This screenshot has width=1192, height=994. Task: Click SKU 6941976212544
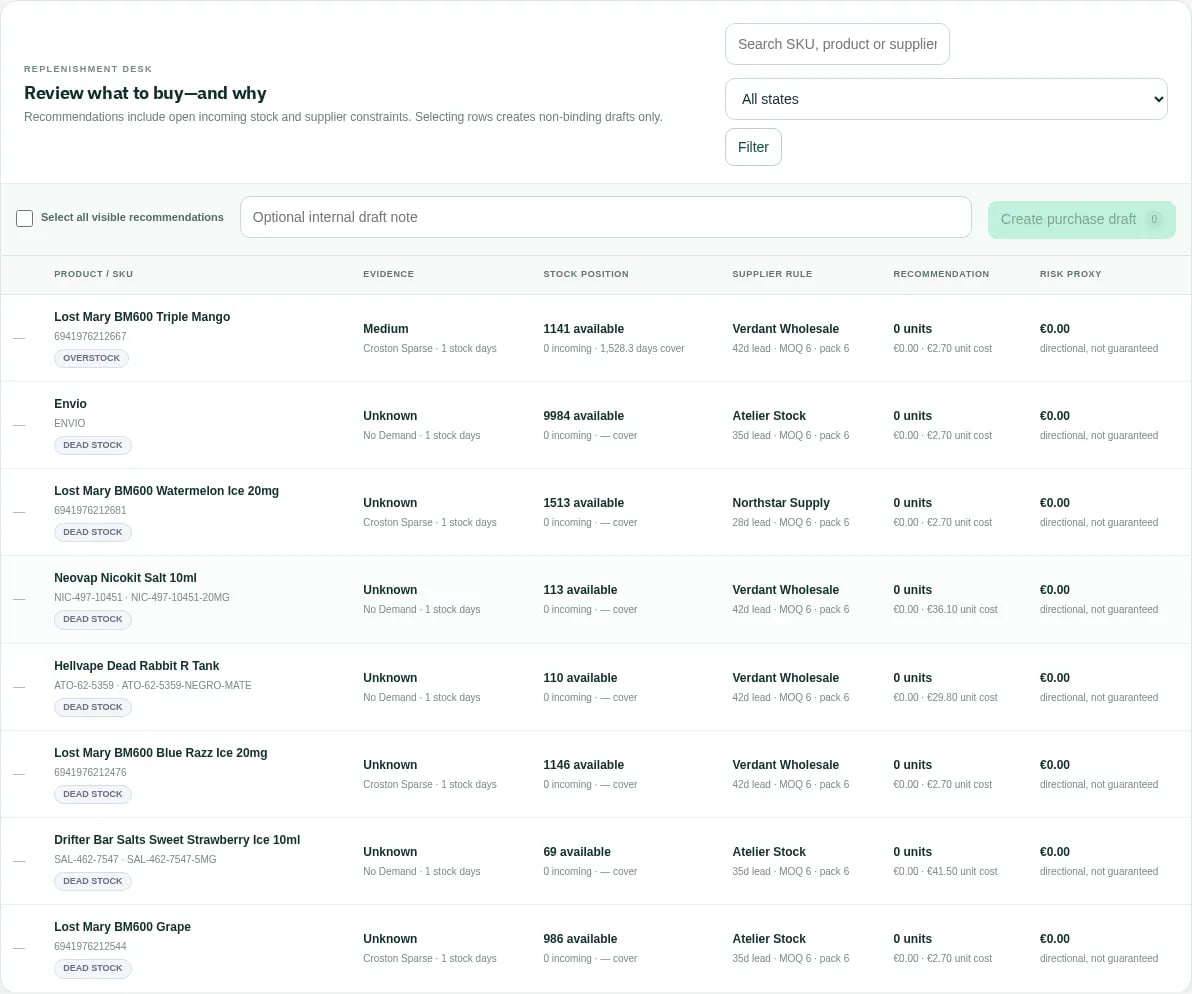click(x=90, y=947)
